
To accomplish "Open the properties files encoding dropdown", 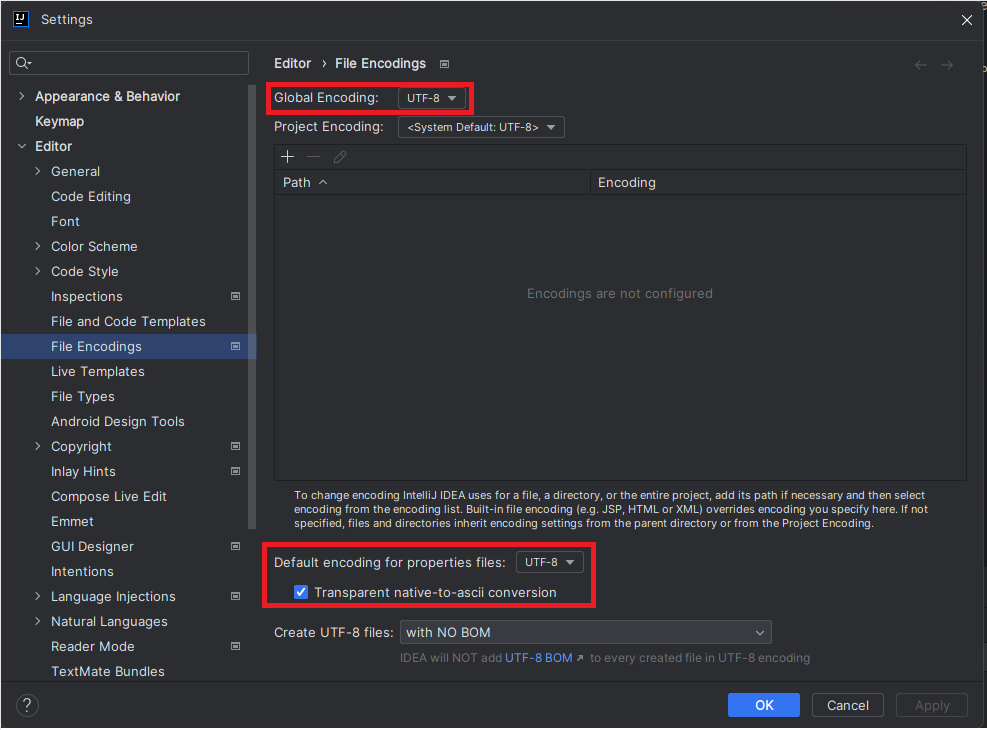I will click(x=550, y=562).
